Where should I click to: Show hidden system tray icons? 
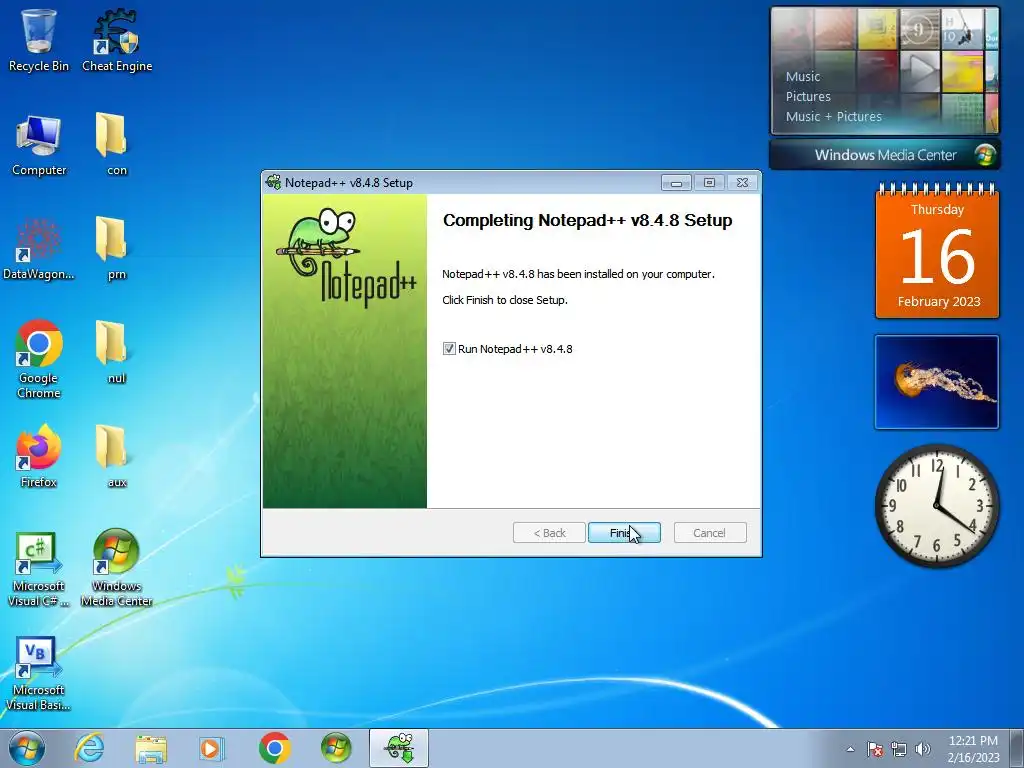click(x=850, y=749)
